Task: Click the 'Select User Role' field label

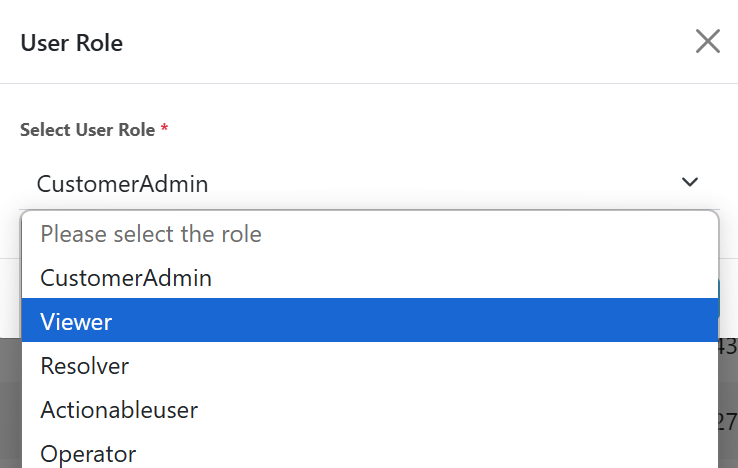Action: coord(87,130)
